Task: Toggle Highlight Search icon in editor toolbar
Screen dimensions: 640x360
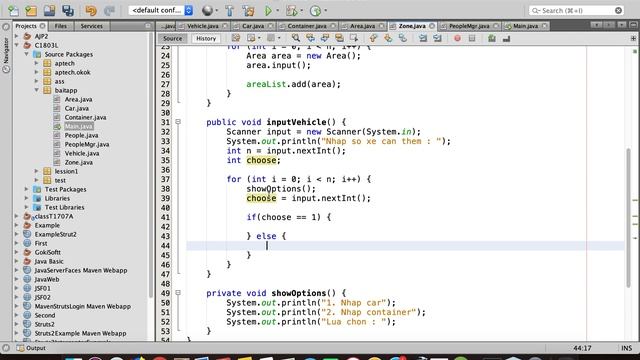Action: click(x=339, y=38)
